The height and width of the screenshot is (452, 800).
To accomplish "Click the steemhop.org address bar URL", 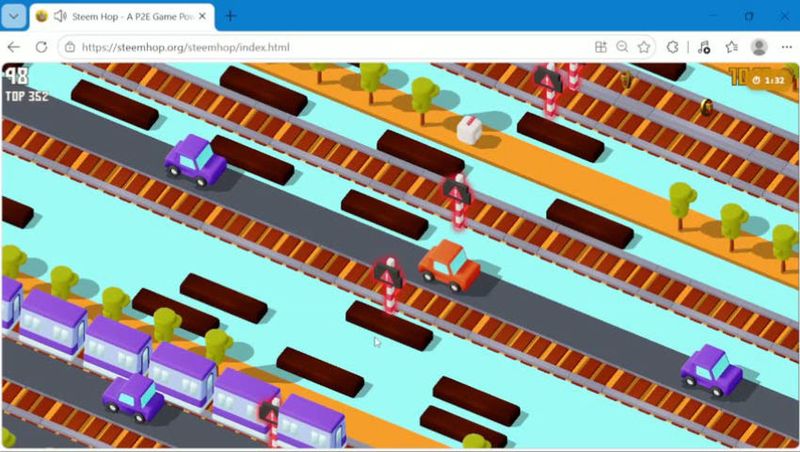I will click(x=185, y=47).
